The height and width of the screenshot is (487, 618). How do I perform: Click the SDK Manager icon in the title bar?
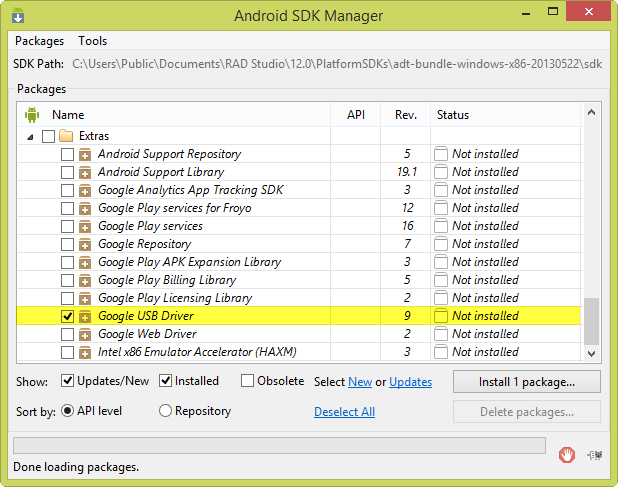click(x=18, y=16)
